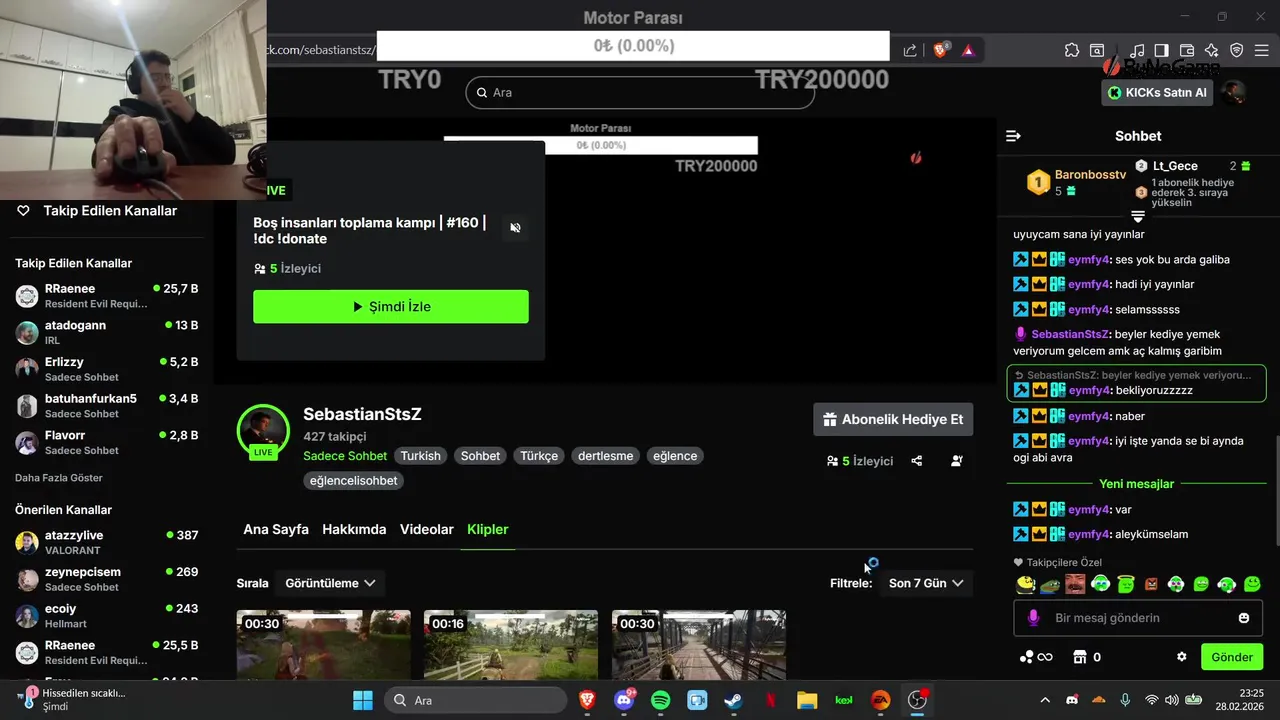1280x720 pixels.
Task: Click the follow user icon beside share
Action: pos(957,461)
